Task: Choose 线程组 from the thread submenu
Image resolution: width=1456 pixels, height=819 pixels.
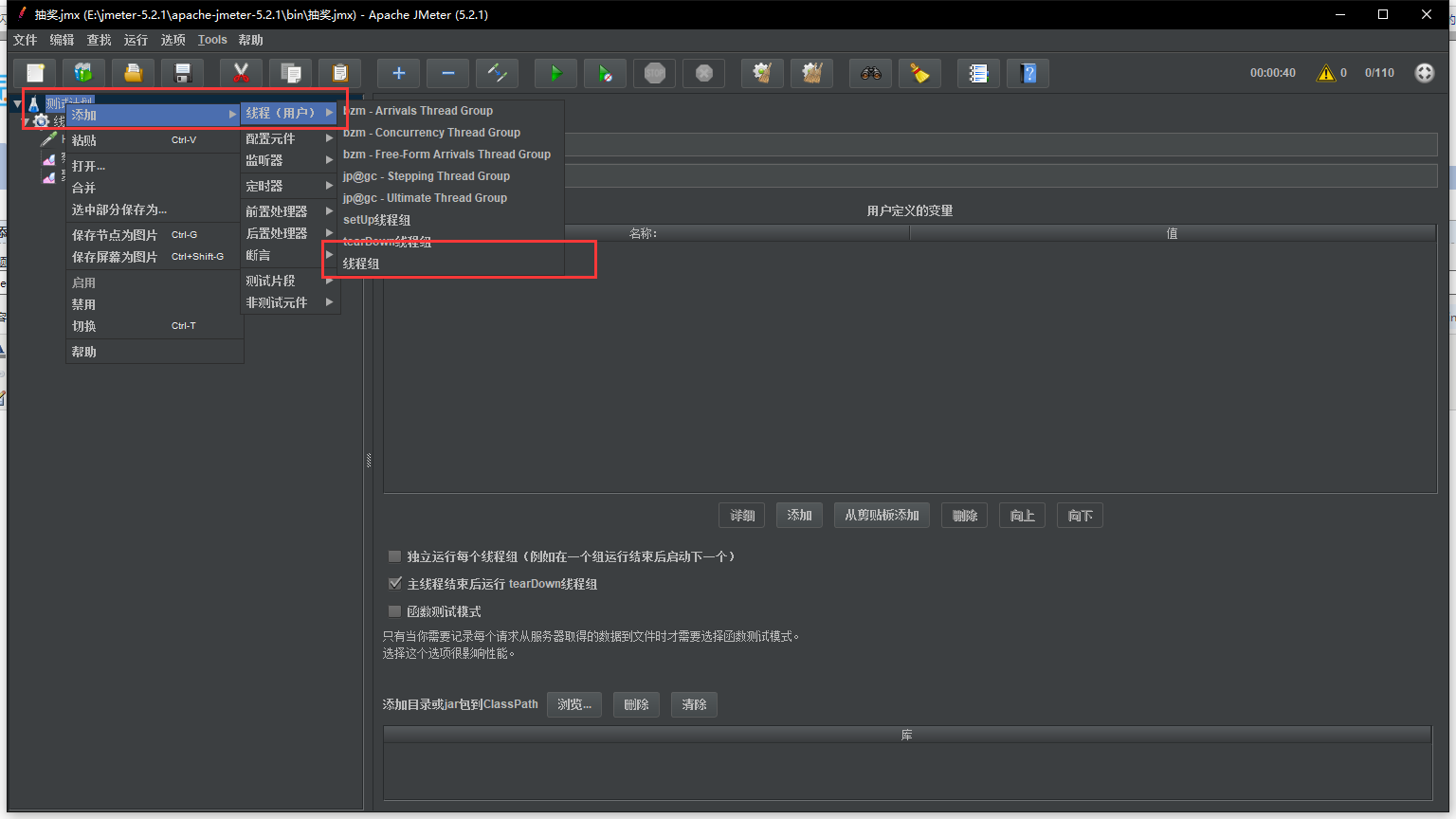Action: tap(451, 264)
